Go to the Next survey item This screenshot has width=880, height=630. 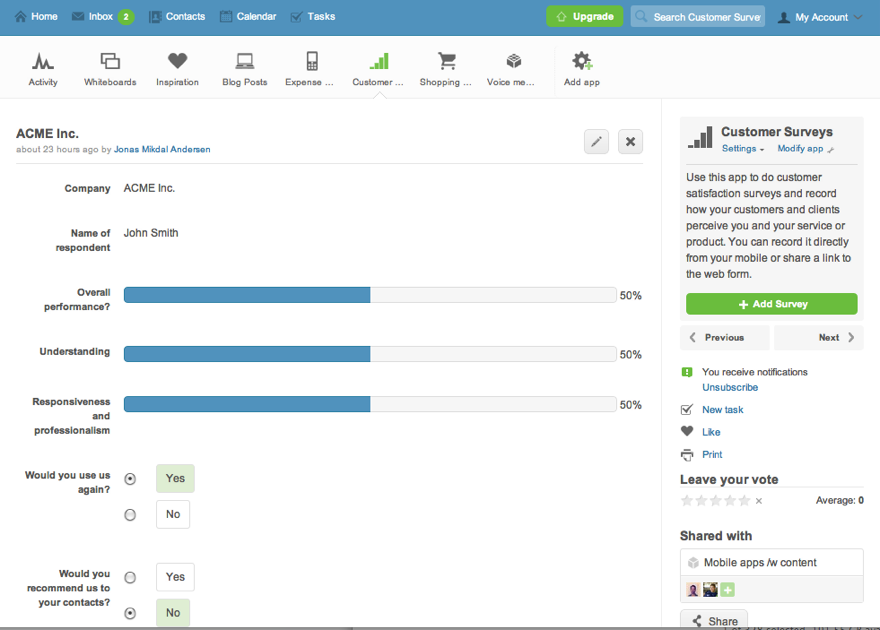coord(818,338)
